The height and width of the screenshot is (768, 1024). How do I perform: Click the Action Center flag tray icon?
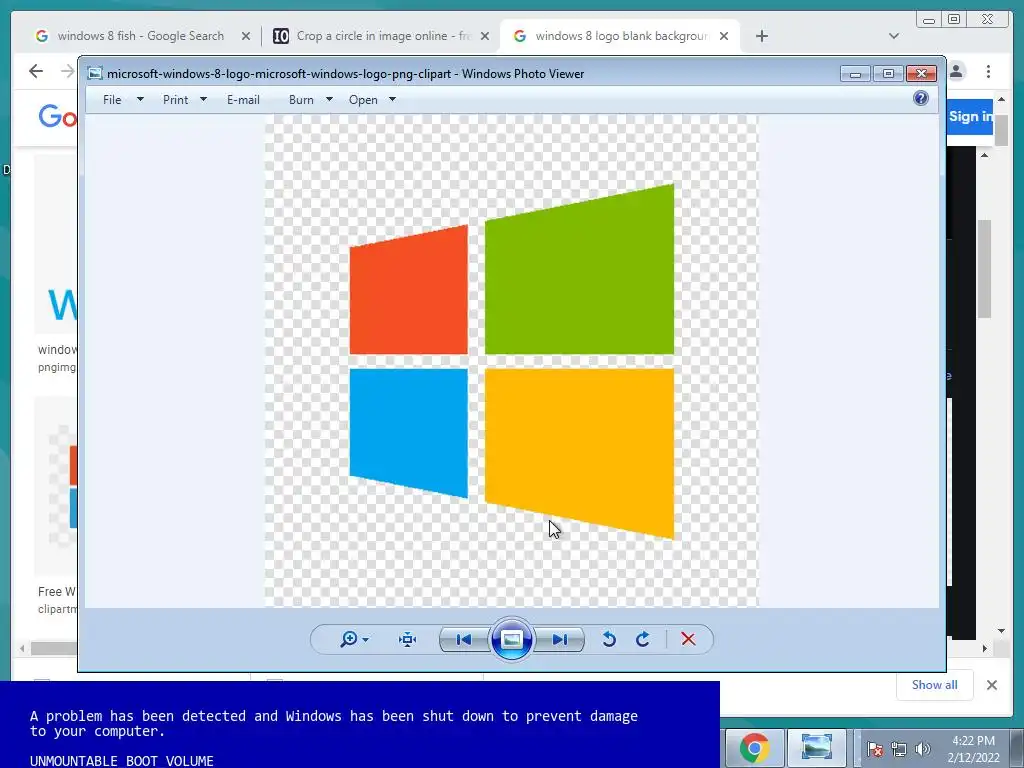point(875,748)
